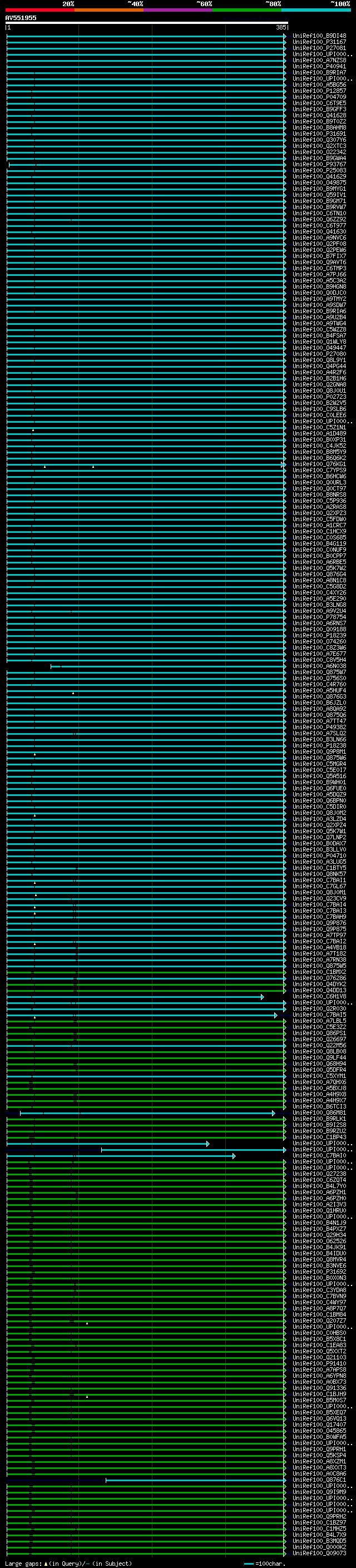Select label UniRef100_B9RLK1
The width and height of the screenshot is (356, 1568).
[x=319, y=1119]
